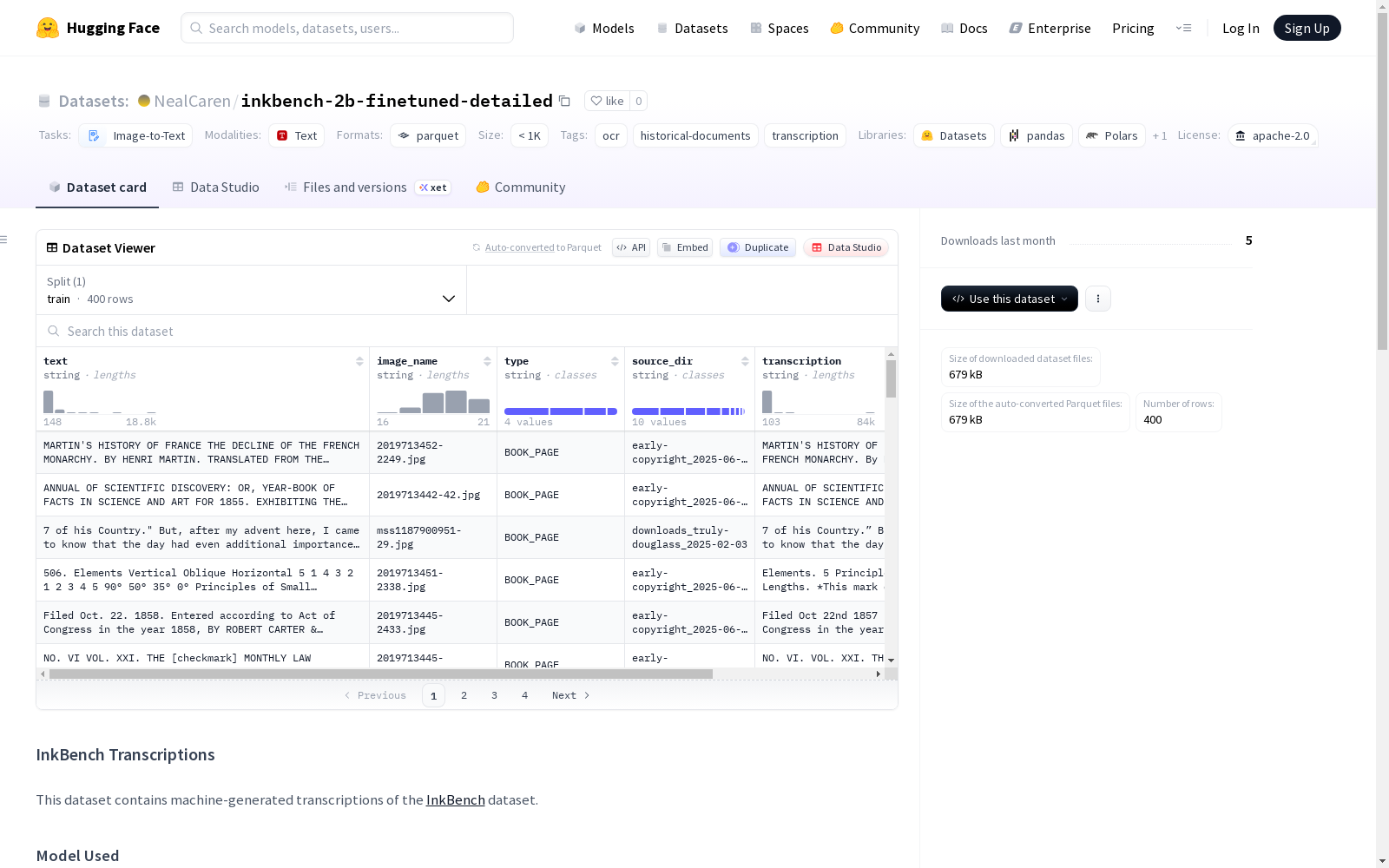The image size is (1389, 868).
Task: Sort the source_dir column
Action: 745,361
